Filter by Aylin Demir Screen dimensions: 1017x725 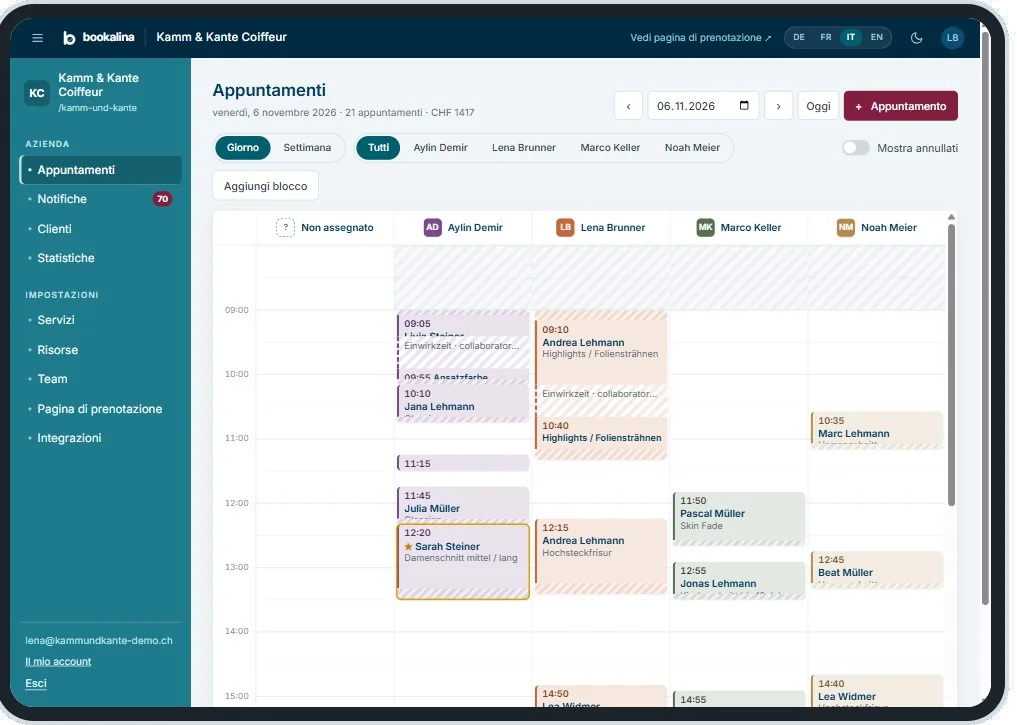(440, 148)
